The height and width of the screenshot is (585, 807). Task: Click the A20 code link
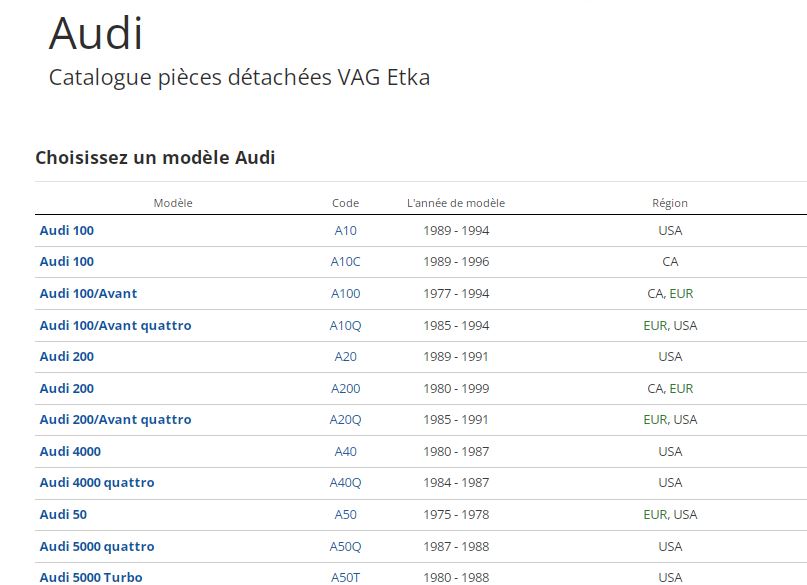click(345, 357)
